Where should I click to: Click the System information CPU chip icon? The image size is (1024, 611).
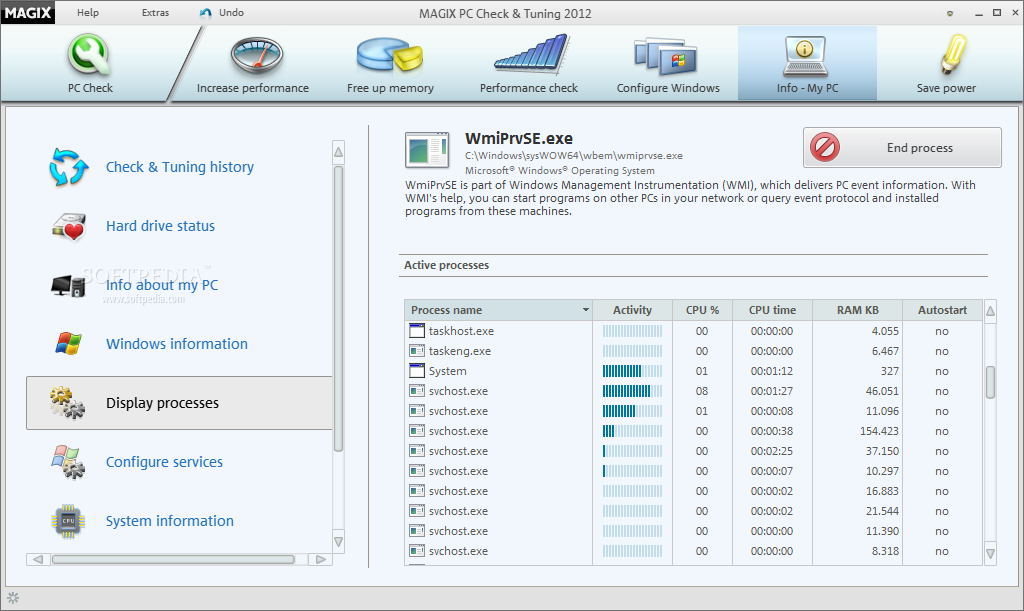click(68, 521)
